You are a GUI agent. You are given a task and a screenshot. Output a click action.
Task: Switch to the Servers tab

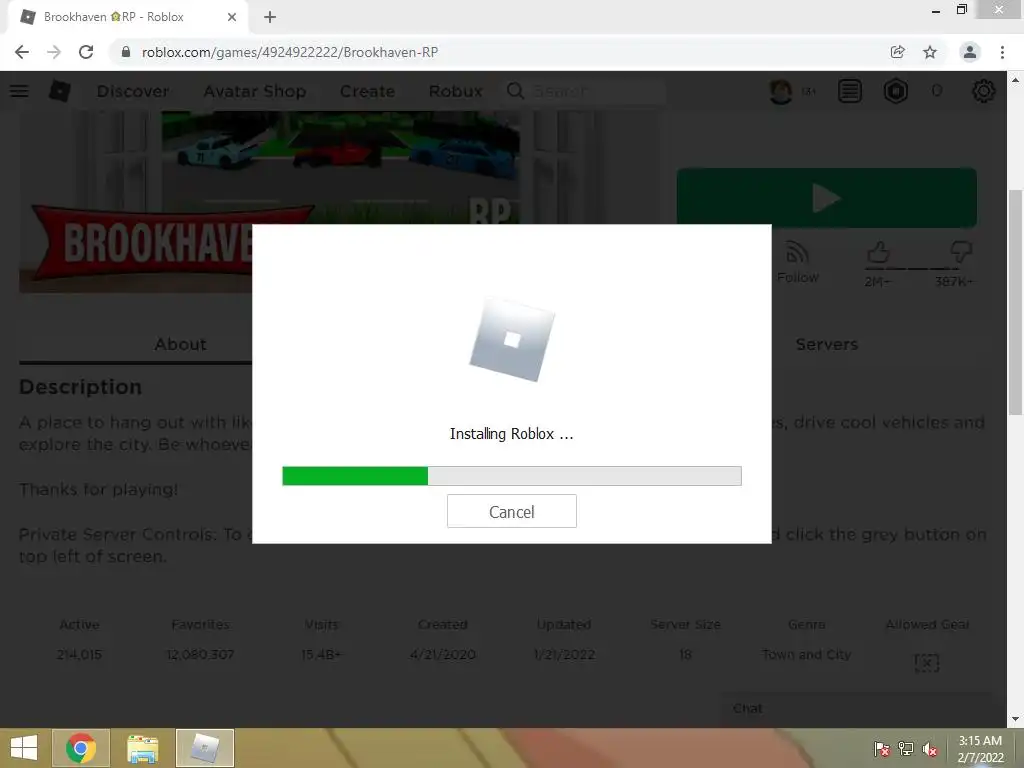coord(827,344)
